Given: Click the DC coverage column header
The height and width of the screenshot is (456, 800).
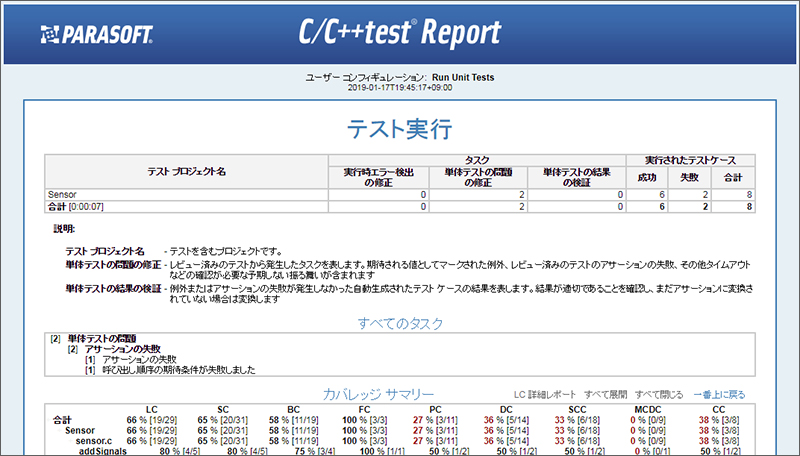Looking at the screenshot, I should (x=506, y=410).
